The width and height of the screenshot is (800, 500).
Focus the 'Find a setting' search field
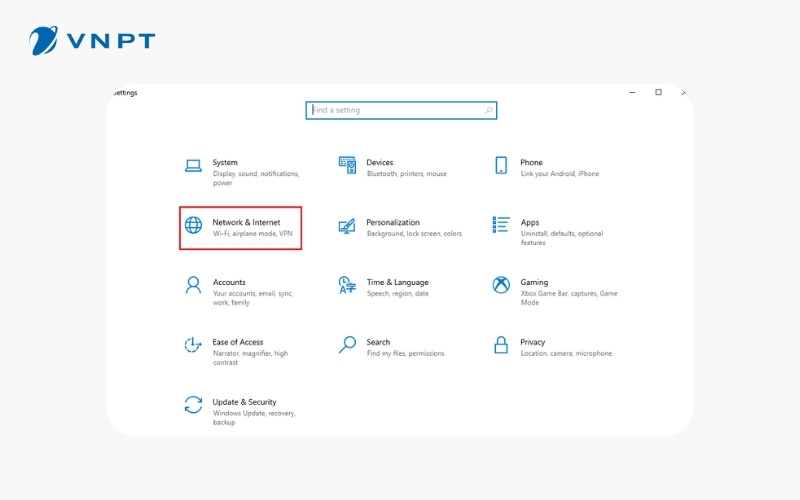coord(400,110)
